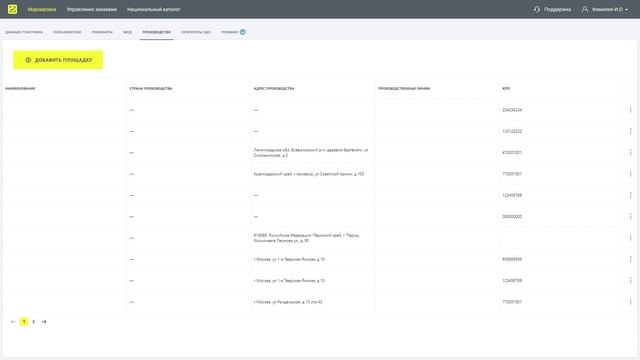Image resolution: width=640 pixels, height=360 pixels.
Task: Click the Добавить площадку button
Action: pyautogui.click(x=58, y=60)
